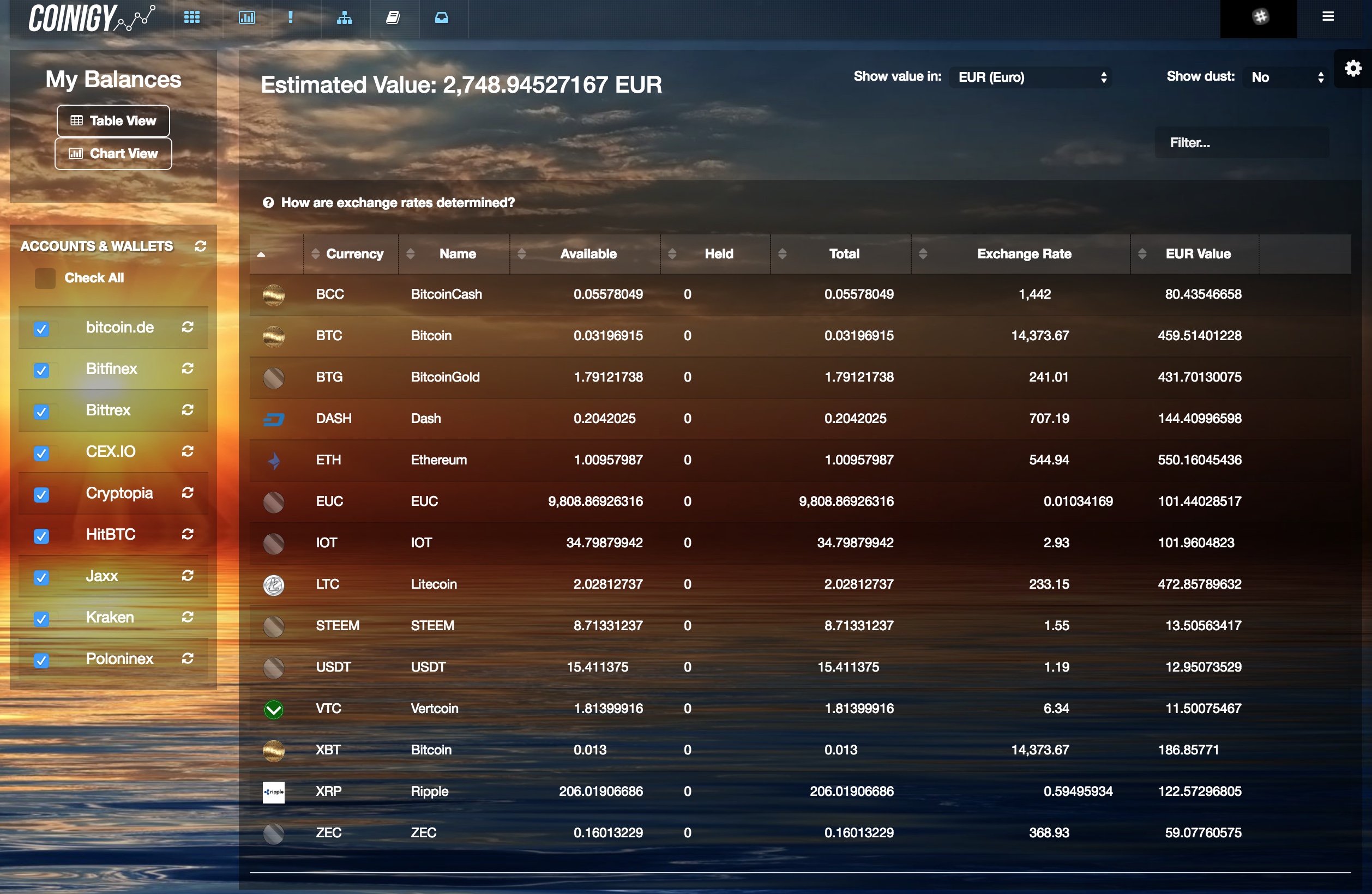This screenshot has height=894, width=1372.
Task: Click the Litecoin coin icon
Action: pos(274,585)
